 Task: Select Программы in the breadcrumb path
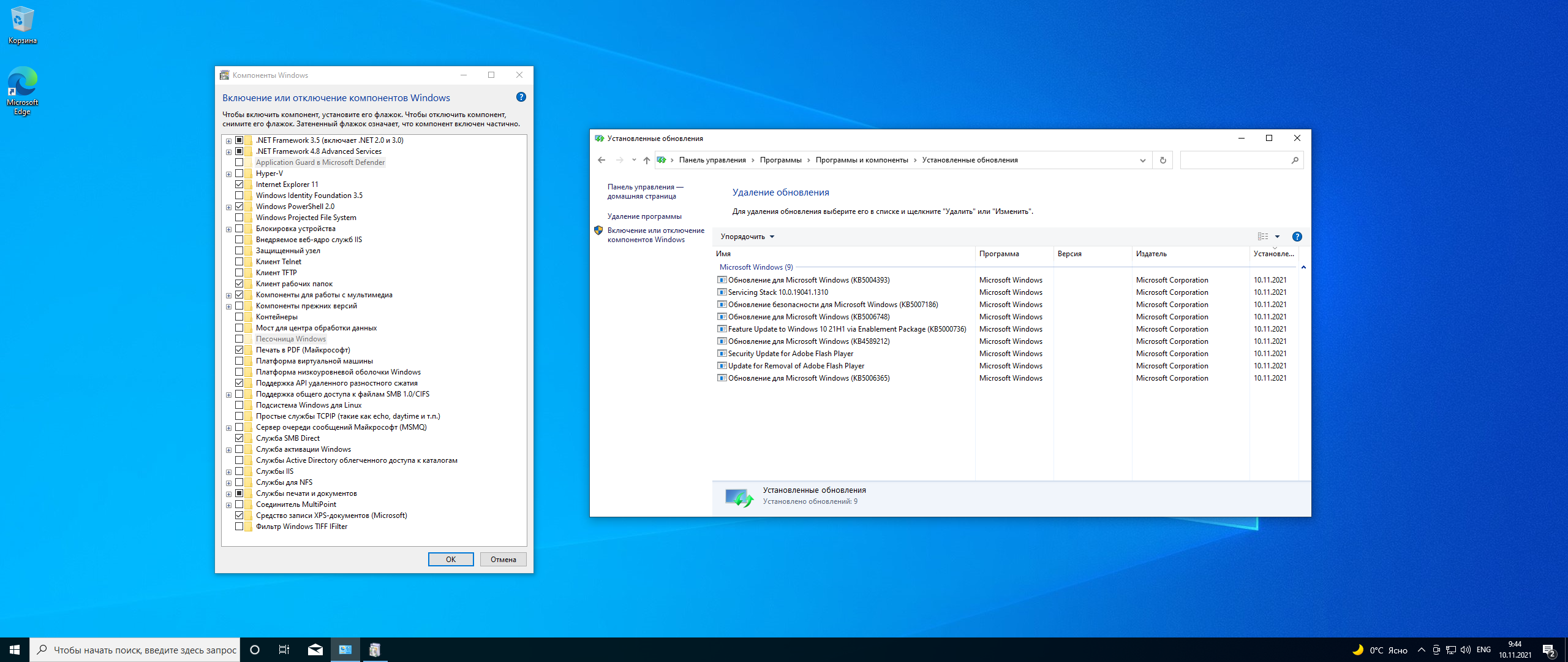[x=780, y=160]
